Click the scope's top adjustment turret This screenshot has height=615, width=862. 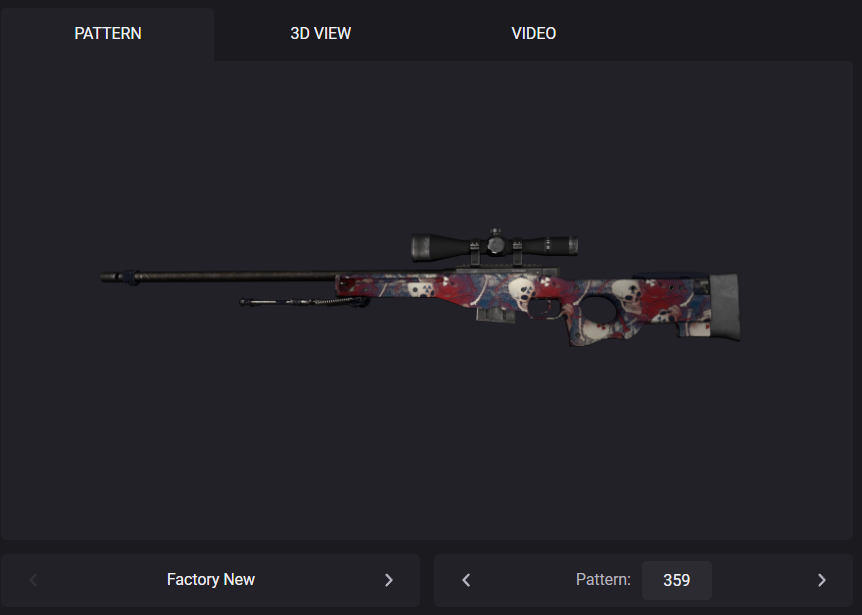click(x=495, y=232)
